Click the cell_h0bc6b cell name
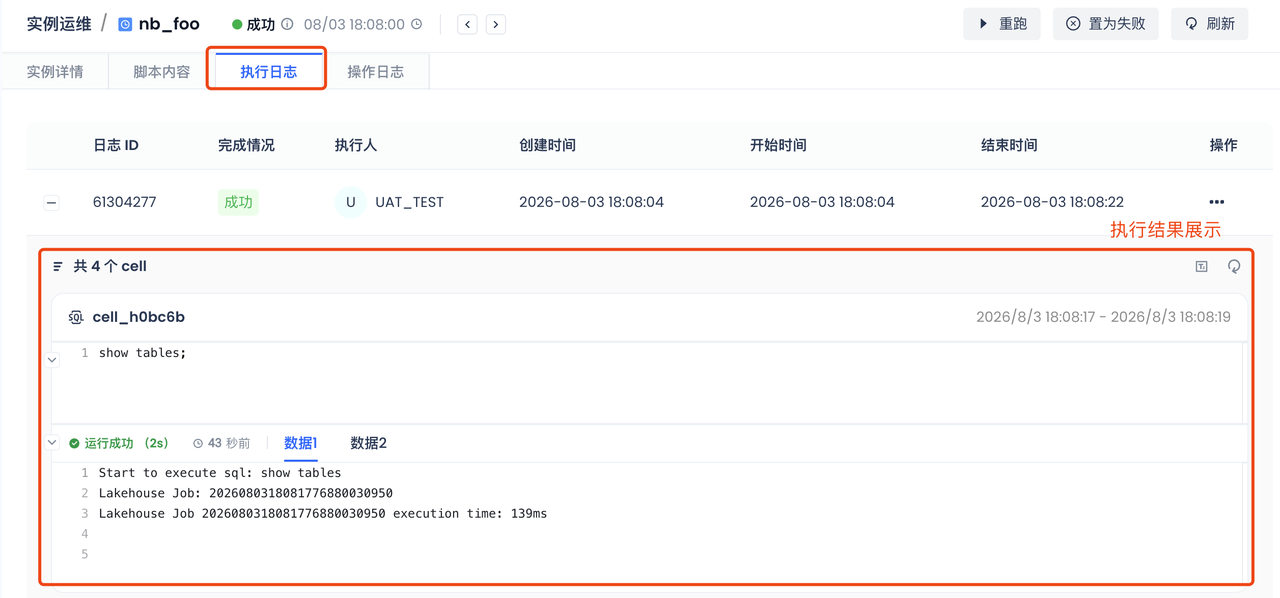 pyautogui.click(x=139, y=317)
